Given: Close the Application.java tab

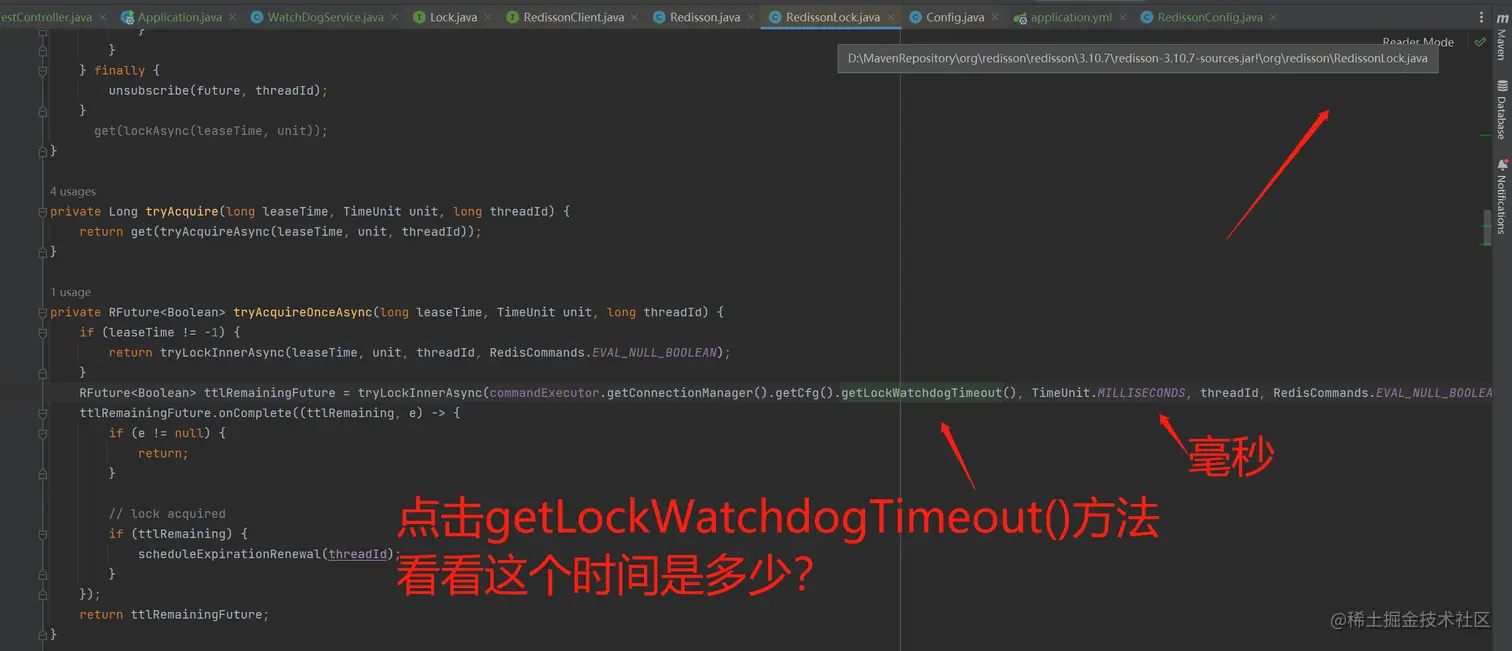Looking at the screenshot, I should 232,18.
